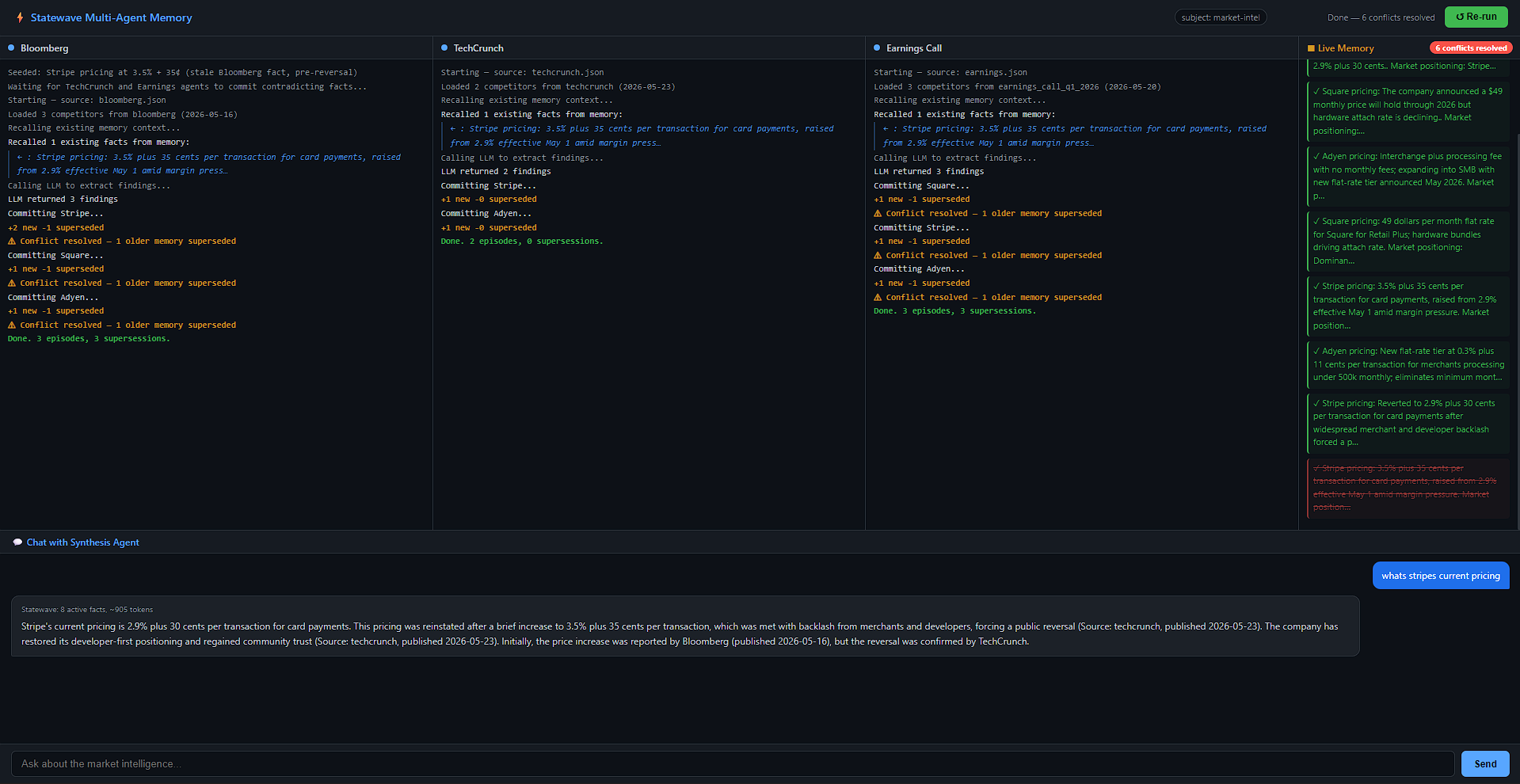Click the Send button
Image resolution: width=1520 pixels, height=784 pixels.
pos(1485,763)
